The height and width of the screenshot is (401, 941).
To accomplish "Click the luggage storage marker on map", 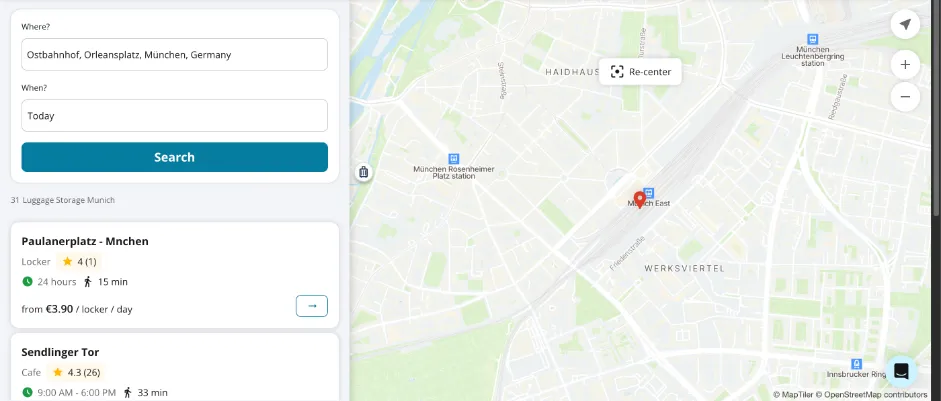I will pyautogui.click(x=364, y=173).
